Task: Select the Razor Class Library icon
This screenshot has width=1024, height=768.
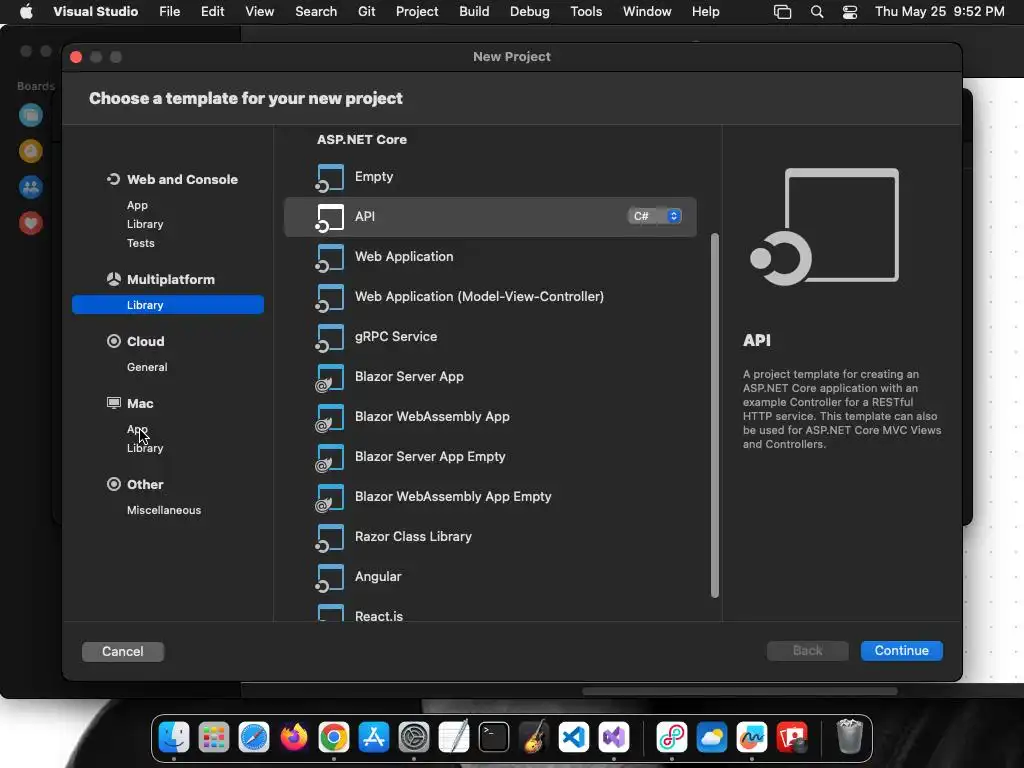Action: pos(330,537)
